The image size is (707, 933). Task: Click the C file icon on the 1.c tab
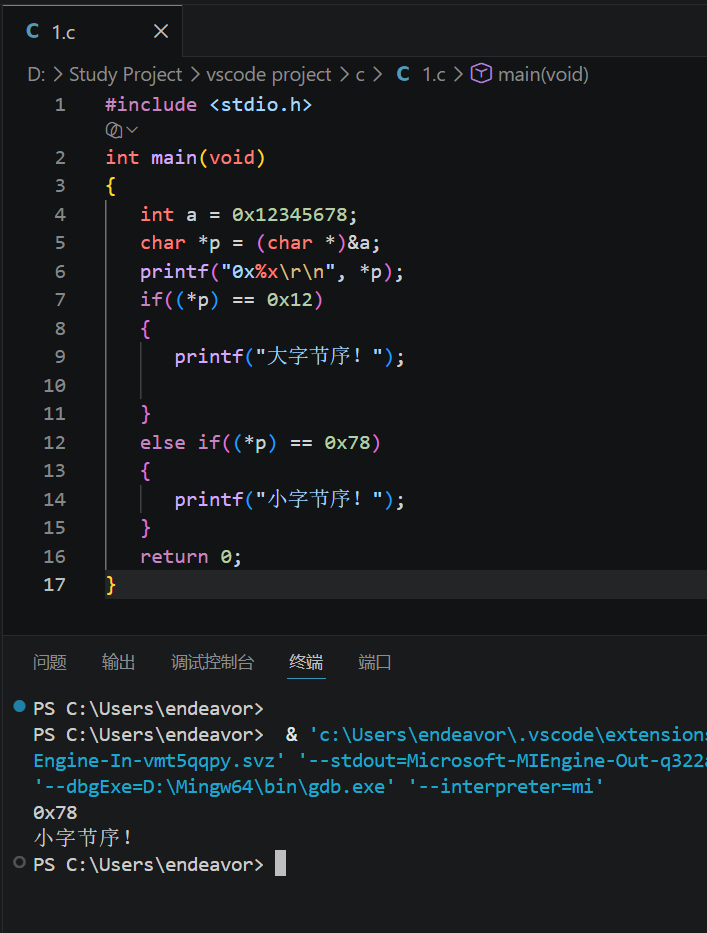click(x=33, y=31)
